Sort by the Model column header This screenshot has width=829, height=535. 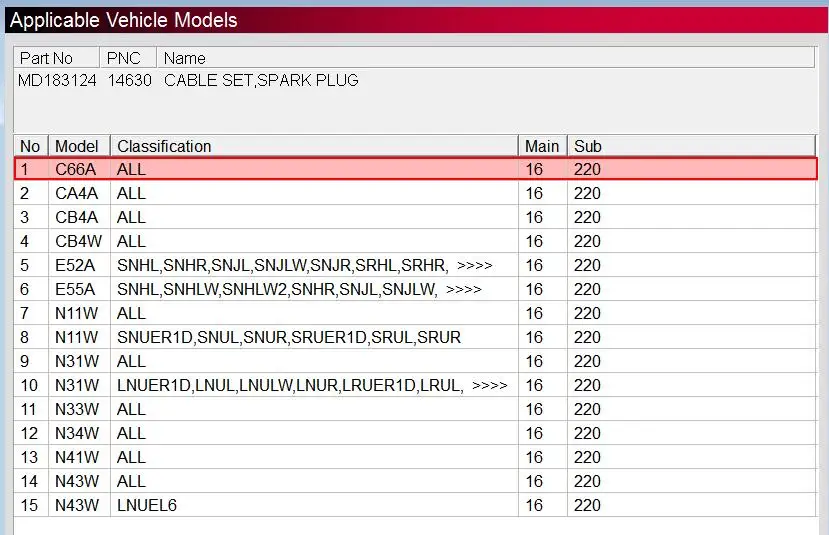[79, 146]
